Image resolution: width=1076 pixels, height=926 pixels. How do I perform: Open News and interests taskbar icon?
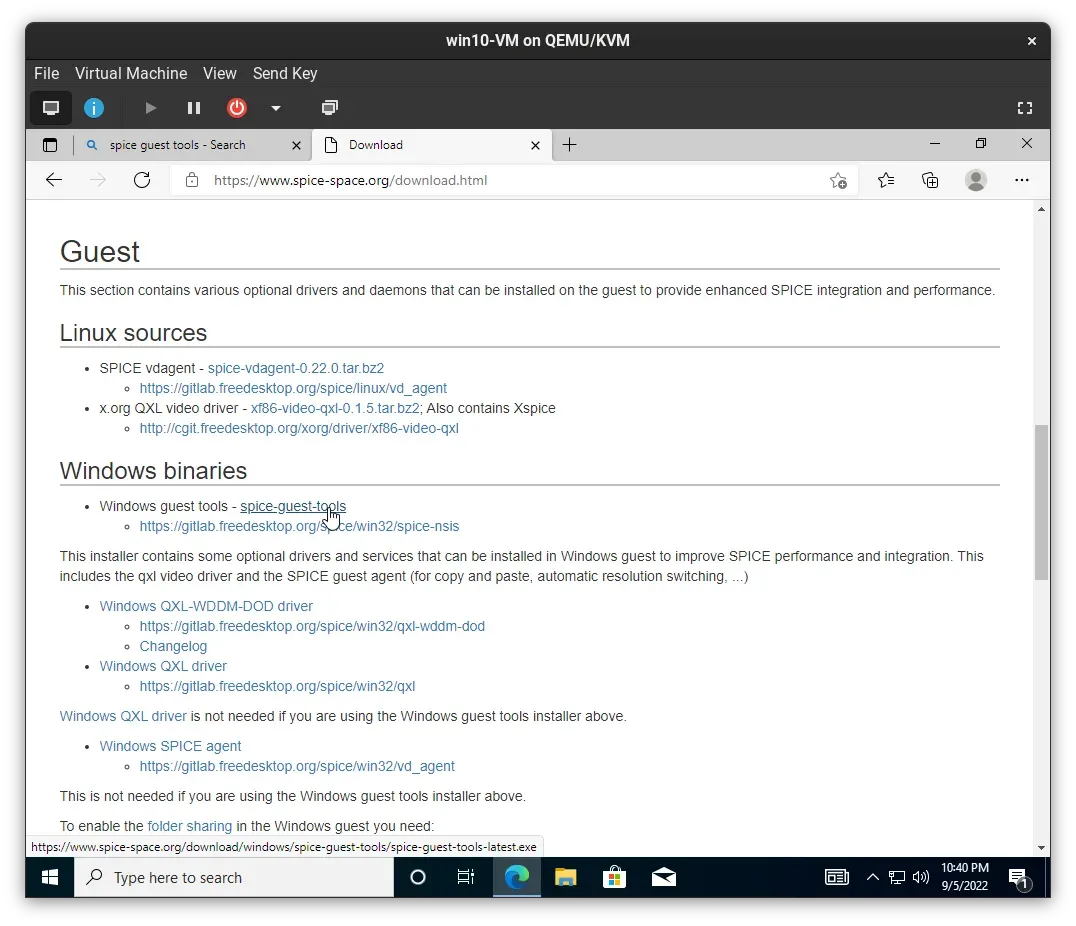837,878
